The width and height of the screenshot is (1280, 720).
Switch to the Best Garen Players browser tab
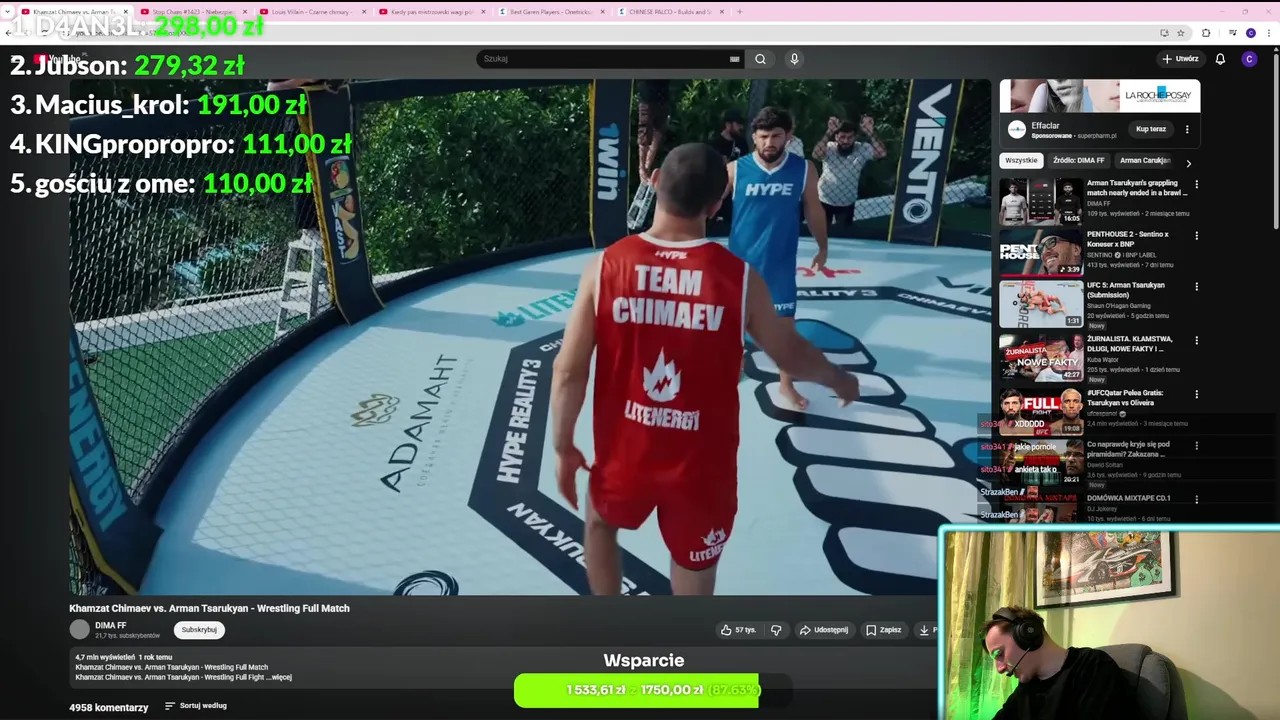(x=550, y=12)
